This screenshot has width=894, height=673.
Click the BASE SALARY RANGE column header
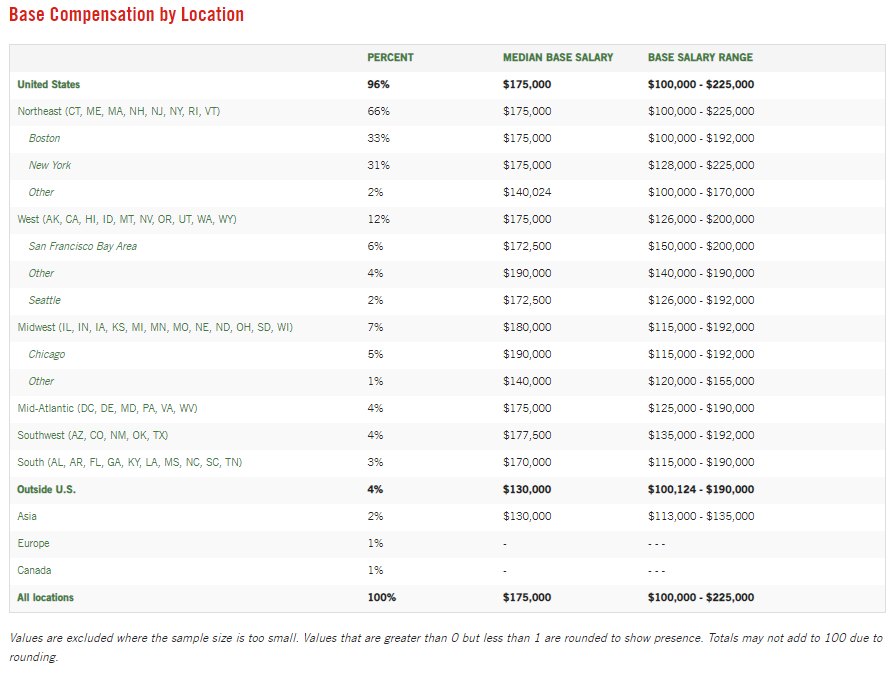(700, 58)
